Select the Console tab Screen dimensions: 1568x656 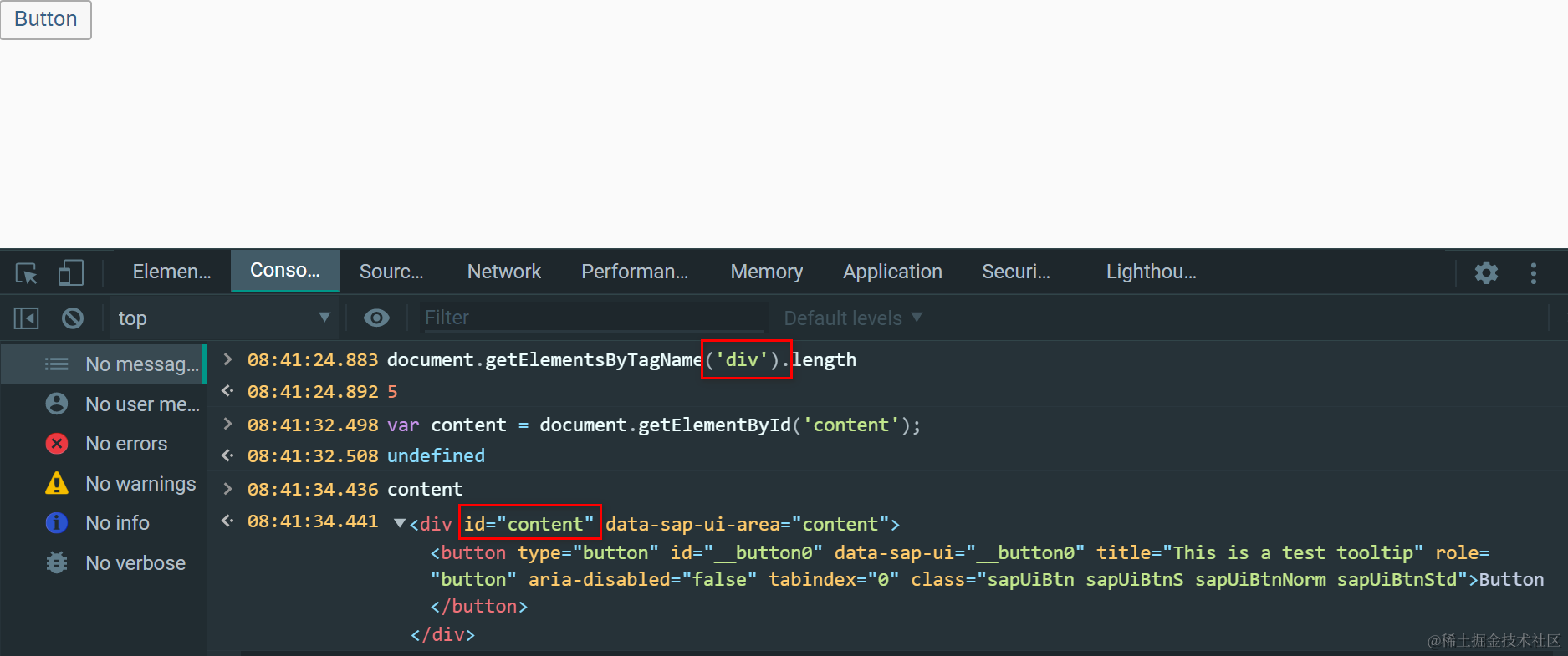click(285, 271)
